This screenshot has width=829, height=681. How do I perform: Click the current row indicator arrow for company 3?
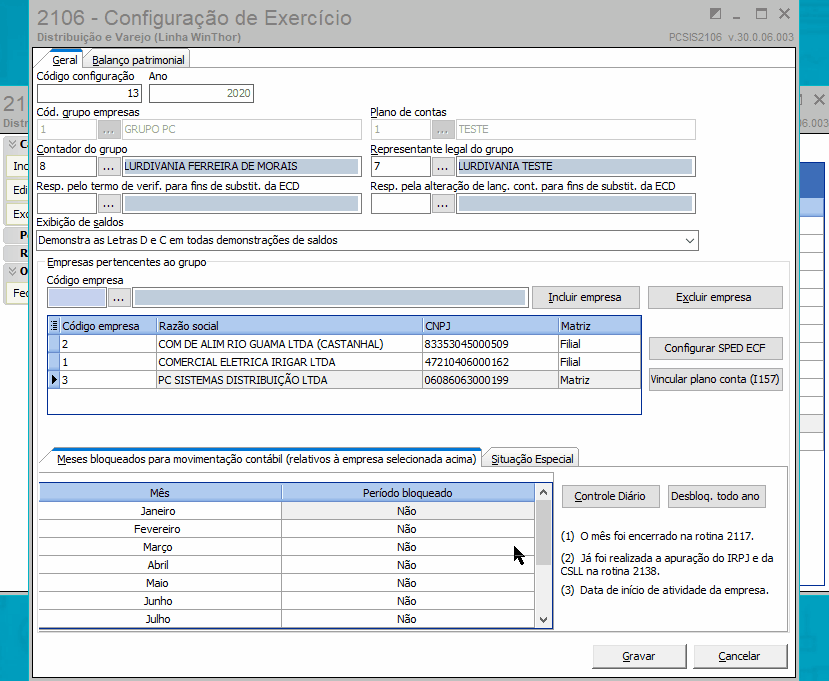tap(54, 380)
